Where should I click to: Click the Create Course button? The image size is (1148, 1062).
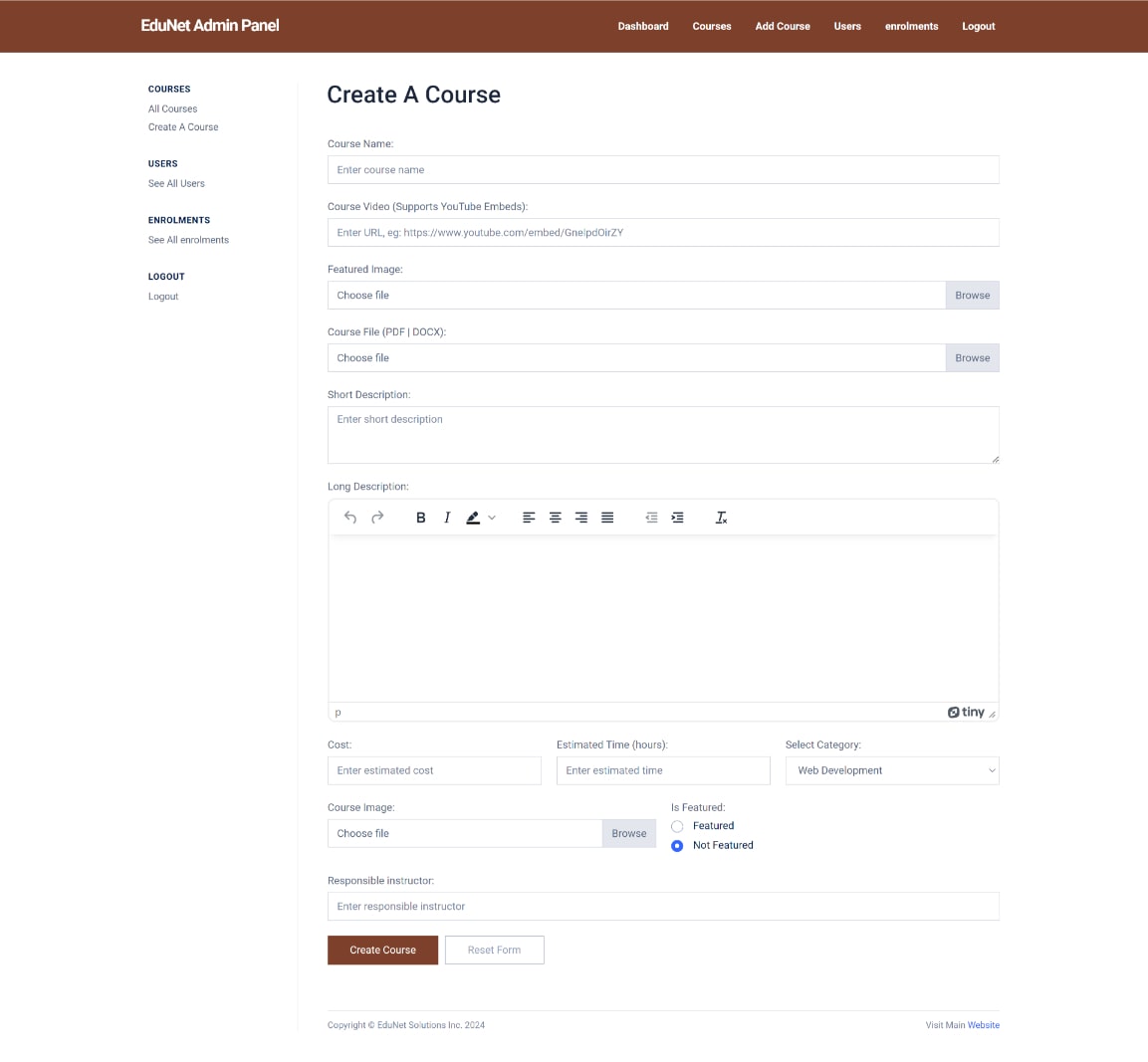coord(382,950)
